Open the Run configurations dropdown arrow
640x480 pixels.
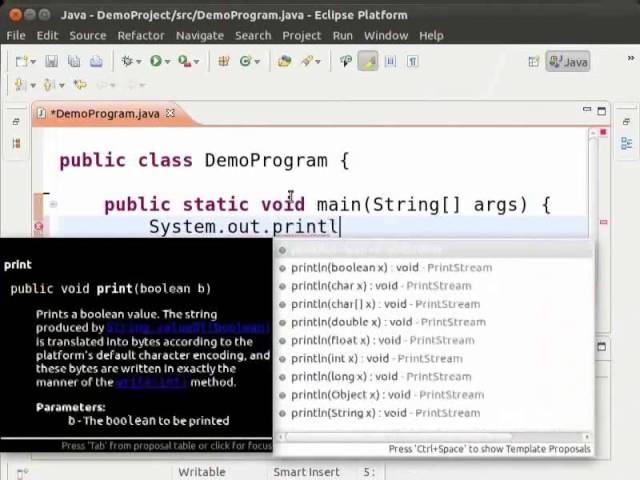coord(167,62)
